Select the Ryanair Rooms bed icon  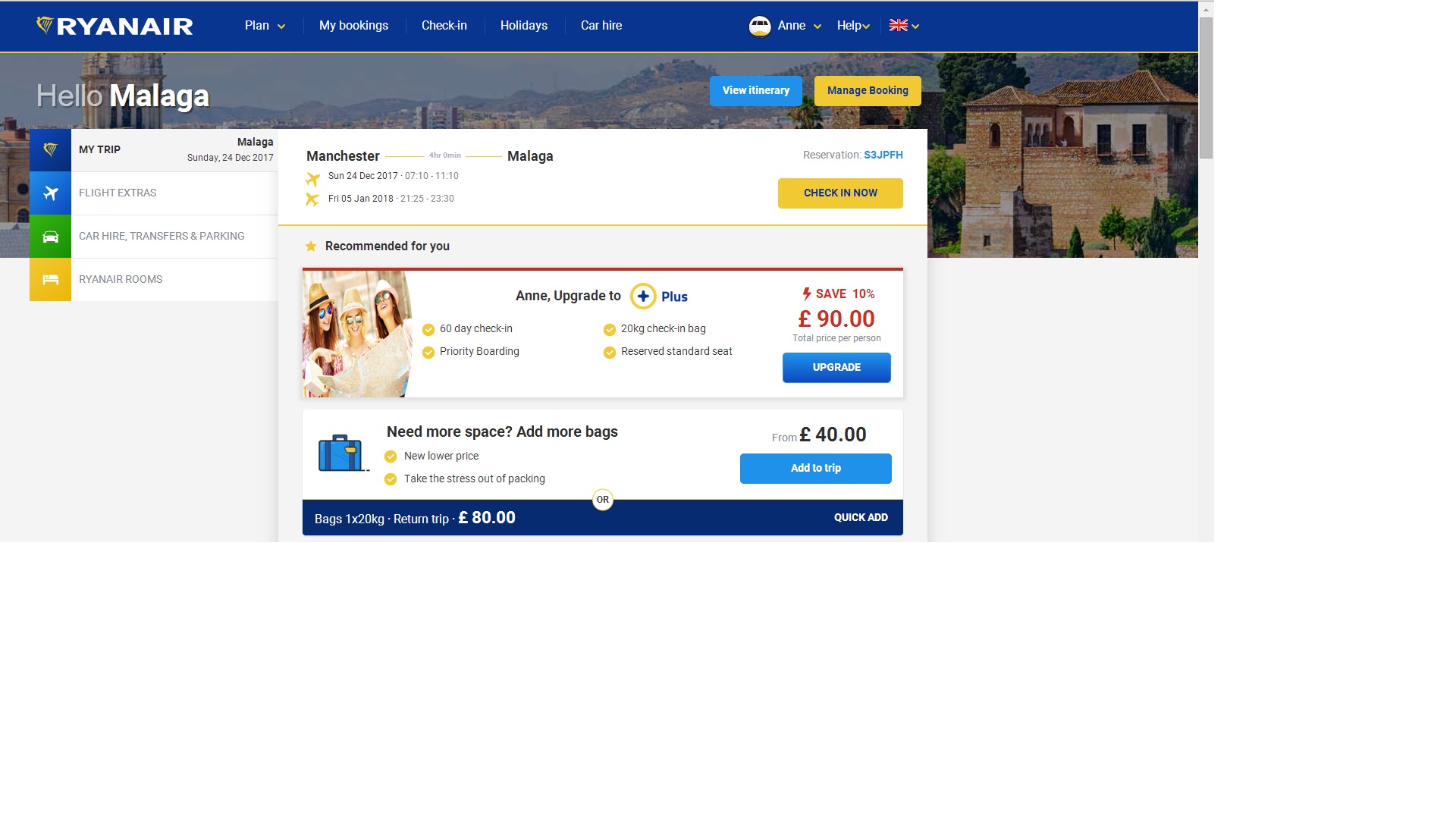click(50, 280)
